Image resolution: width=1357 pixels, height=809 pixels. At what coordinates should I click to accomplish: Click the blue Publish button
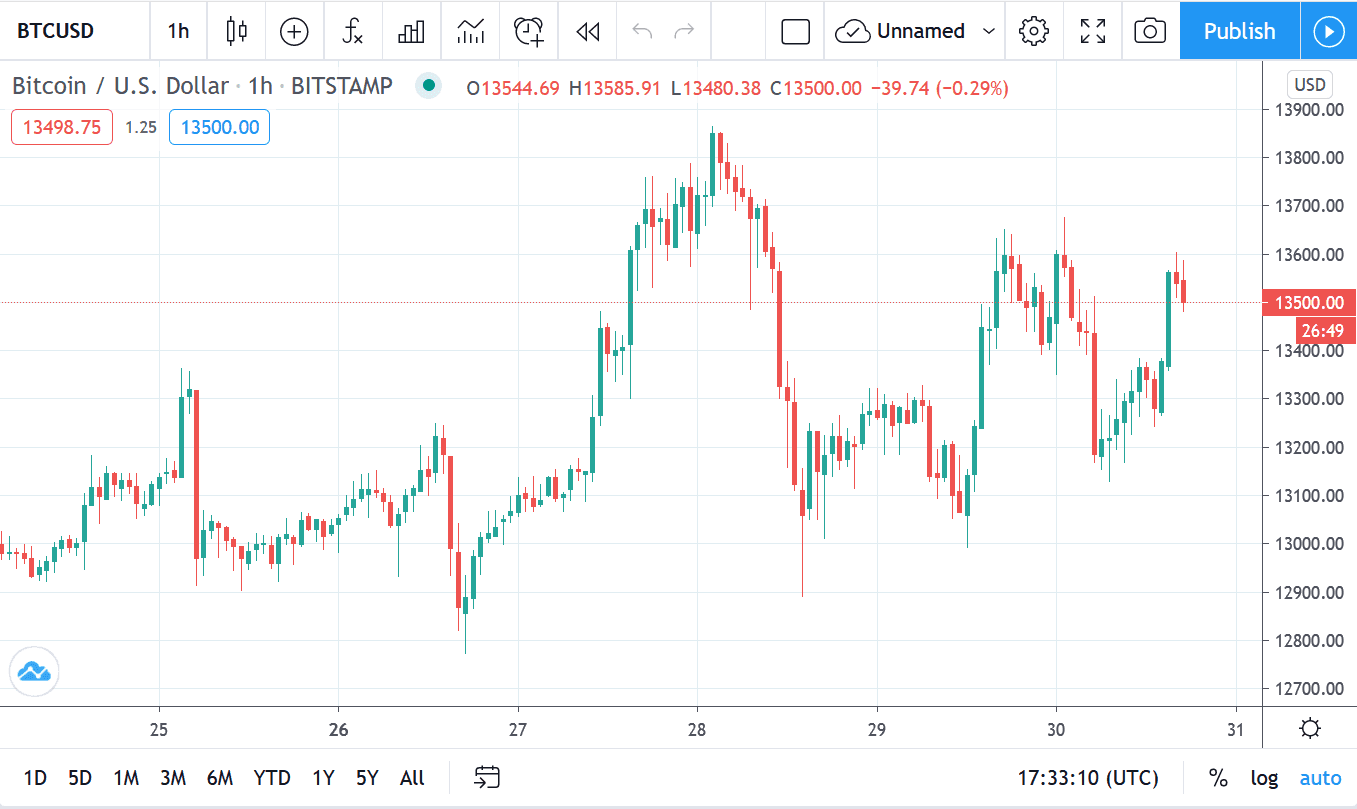tap(1239, 31)
